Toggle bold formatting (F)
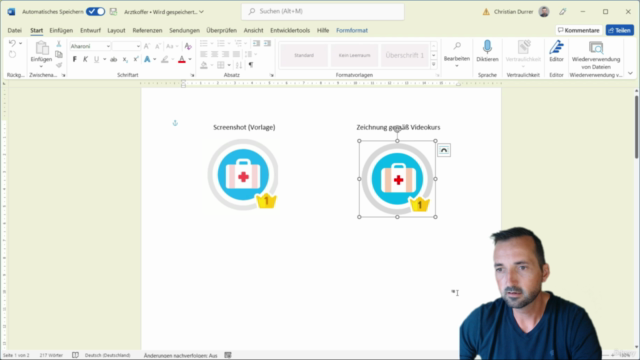 tap(74, 60)
